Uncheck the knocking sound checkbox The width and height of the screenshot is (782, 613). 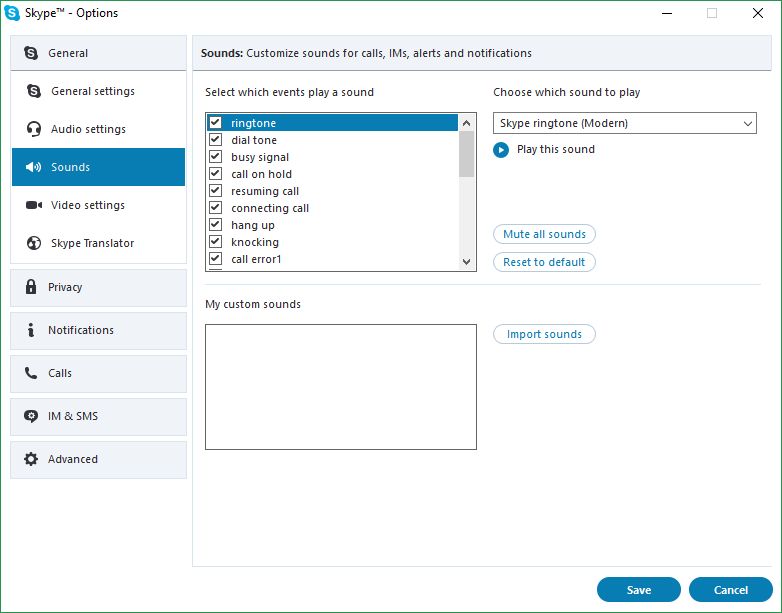(215, 241)
